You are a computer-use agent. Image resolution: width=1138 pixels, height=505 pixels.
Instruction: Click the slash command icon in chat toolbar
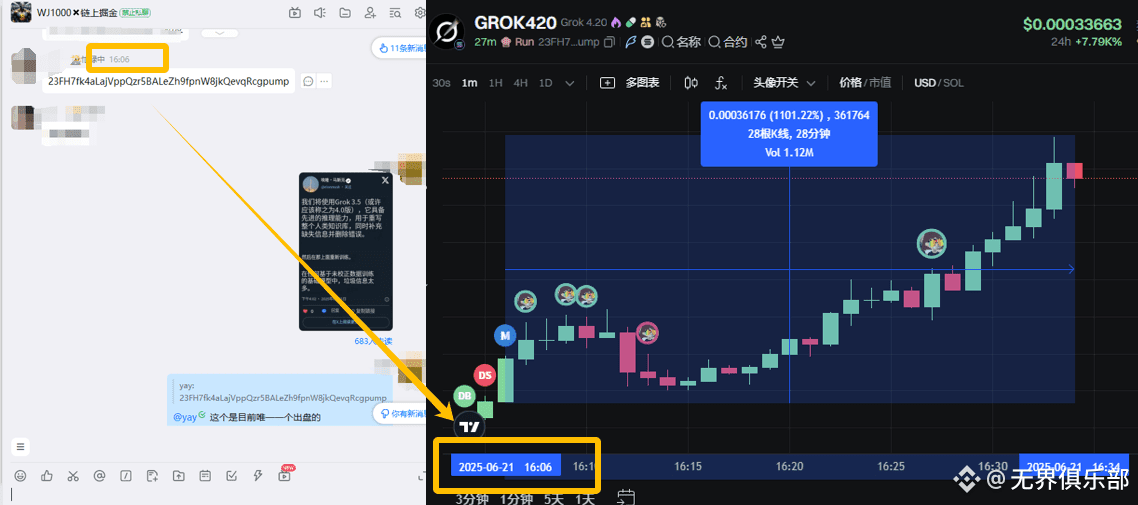(x=126, y=476)
